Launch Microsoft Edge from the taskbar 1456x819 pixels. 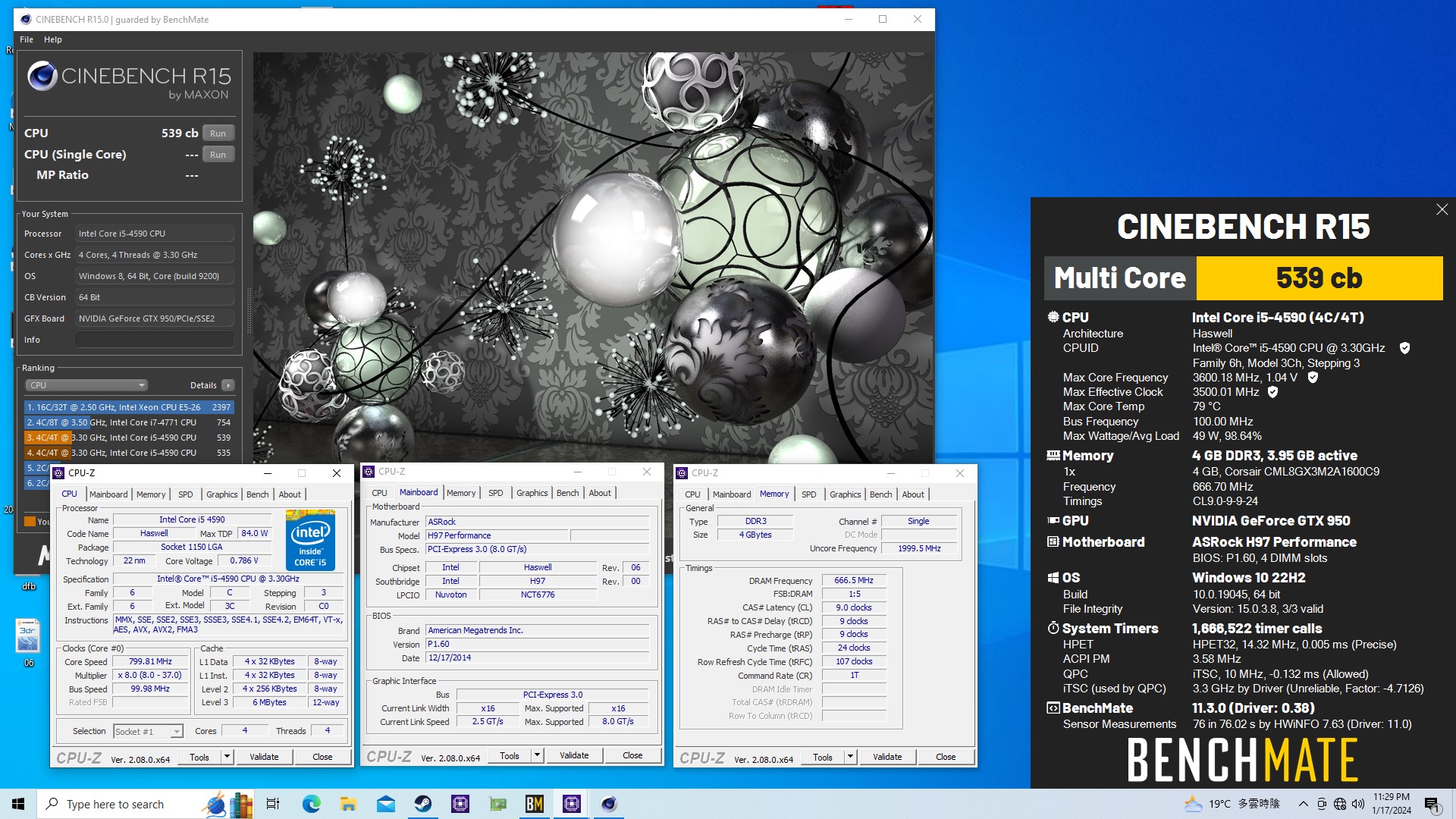(x=311, y=804)
